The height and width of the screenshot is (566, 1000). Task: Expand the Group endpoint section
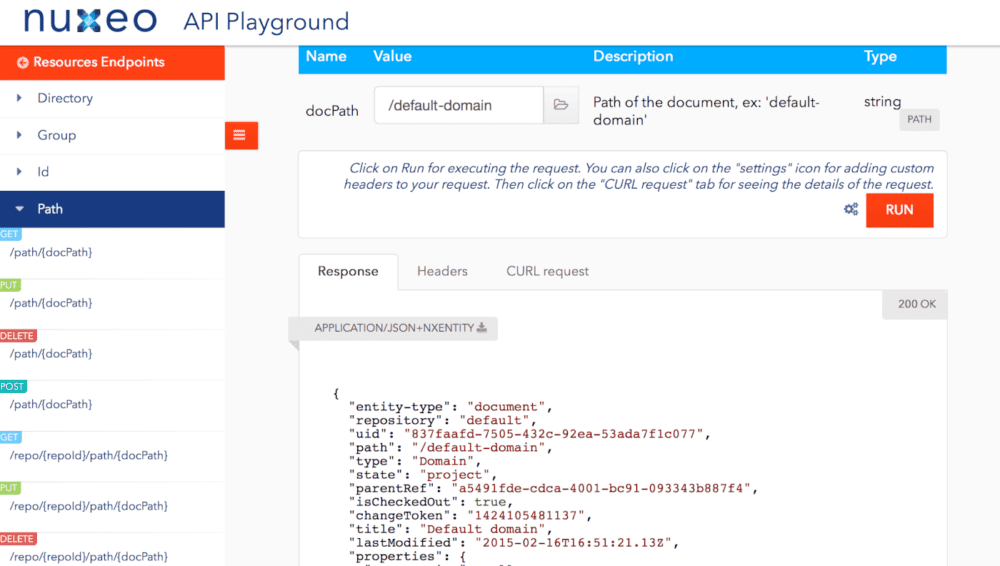56,135
